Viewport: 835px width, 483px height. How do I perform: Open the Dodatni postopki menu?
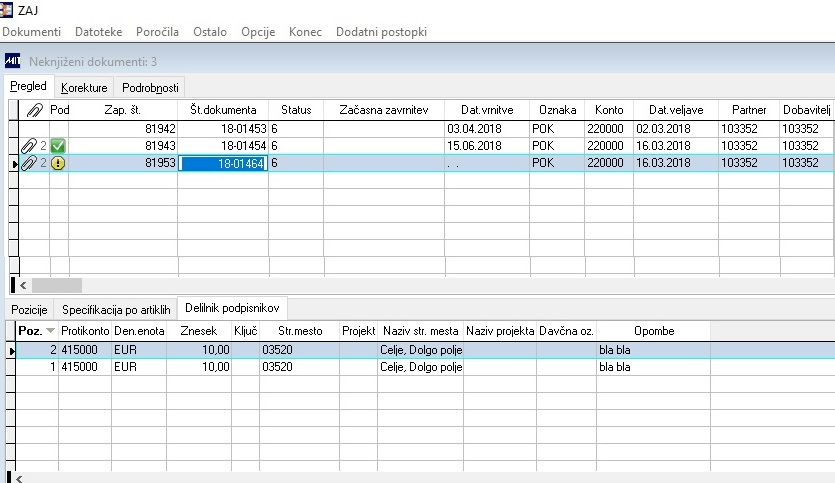381,32
